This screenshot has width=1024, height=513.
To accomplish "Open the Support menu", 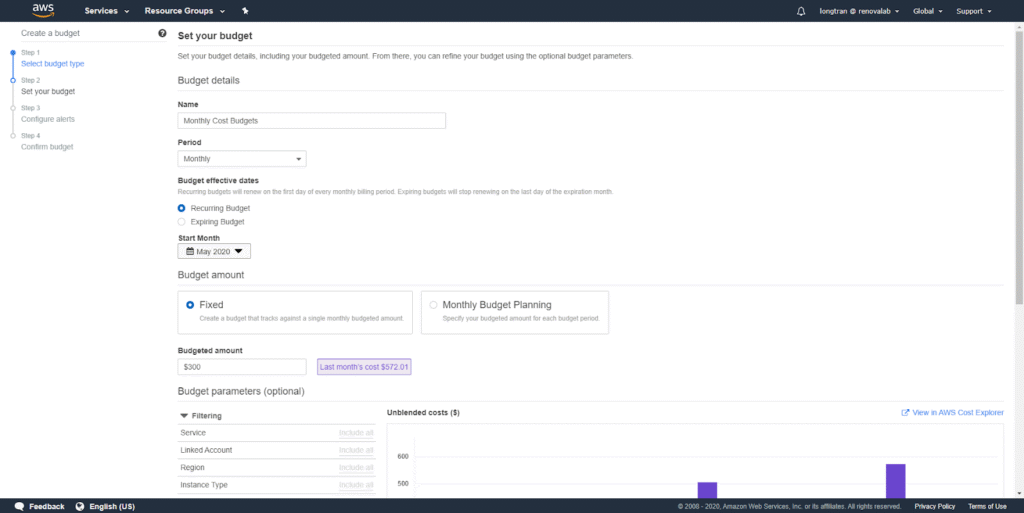I will (x=974, y=11).
